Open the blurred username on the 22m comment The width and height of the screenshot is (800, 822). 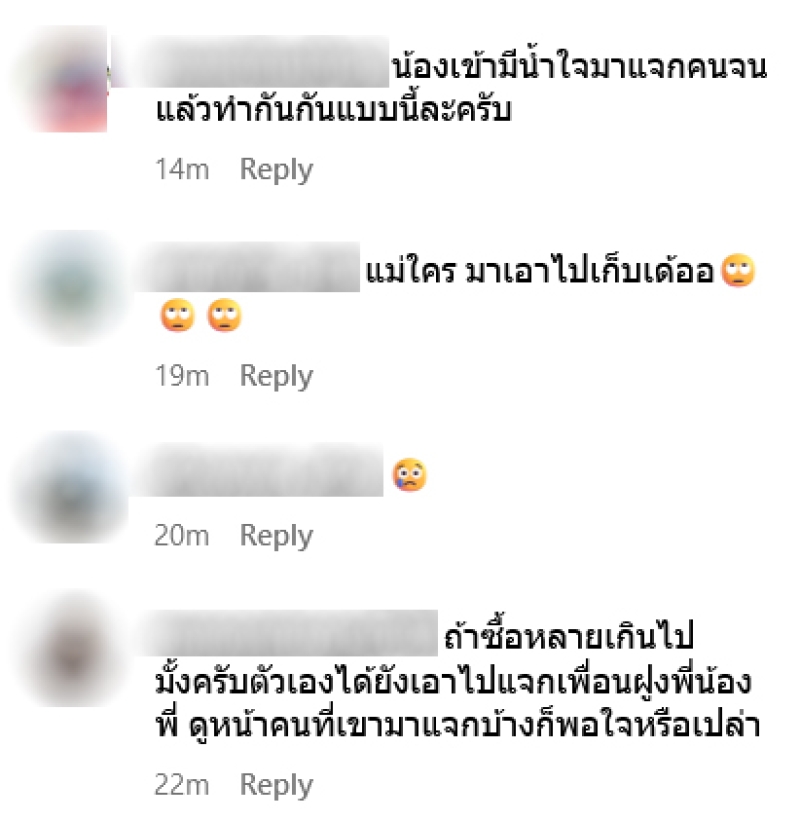(286, 633)
